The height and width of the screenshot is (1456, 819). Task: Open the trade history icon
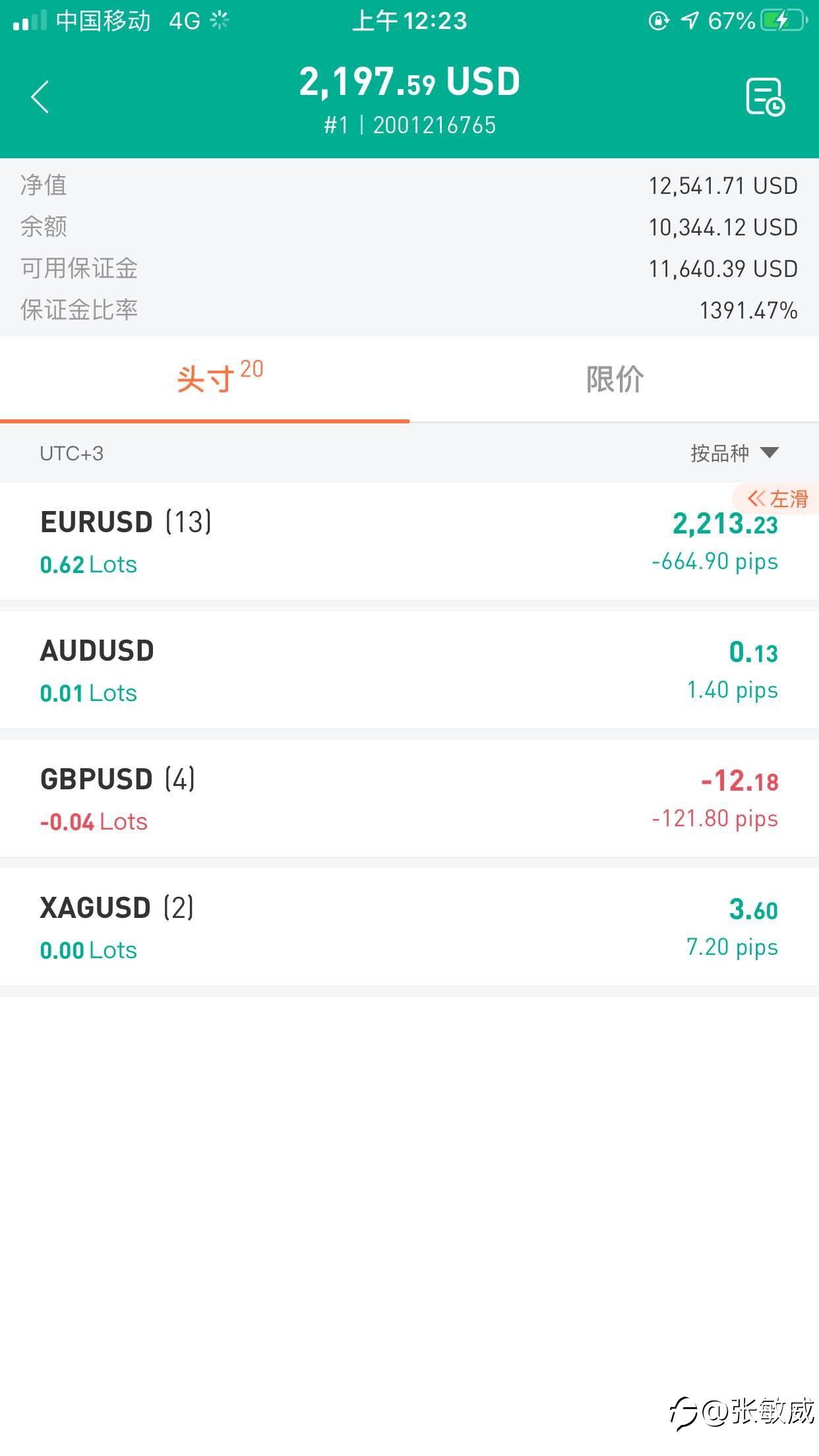(764, 97)
